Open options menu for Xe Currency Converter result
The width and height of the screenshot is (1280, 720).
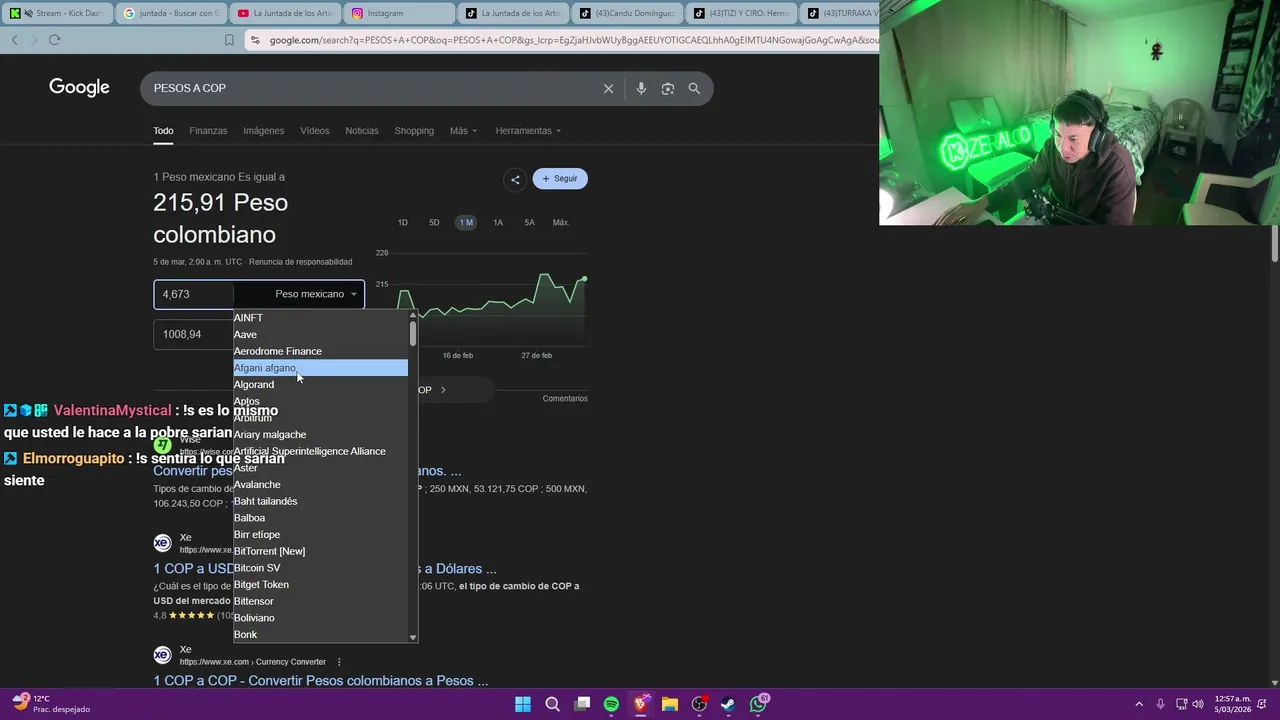click(x=339, y=662)
